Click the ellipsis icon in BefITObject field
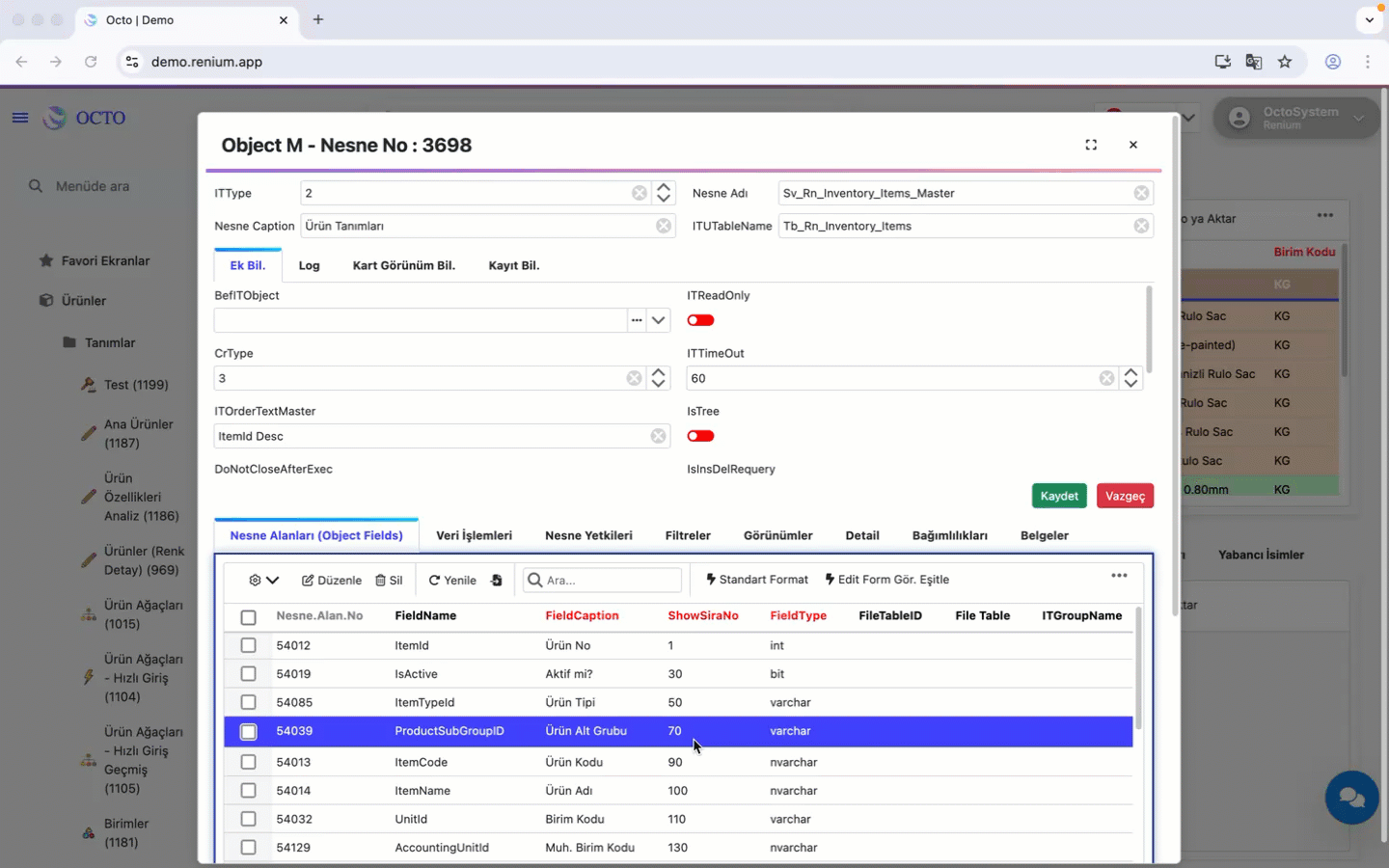1389x868 pixels. (x=637, y=320)
